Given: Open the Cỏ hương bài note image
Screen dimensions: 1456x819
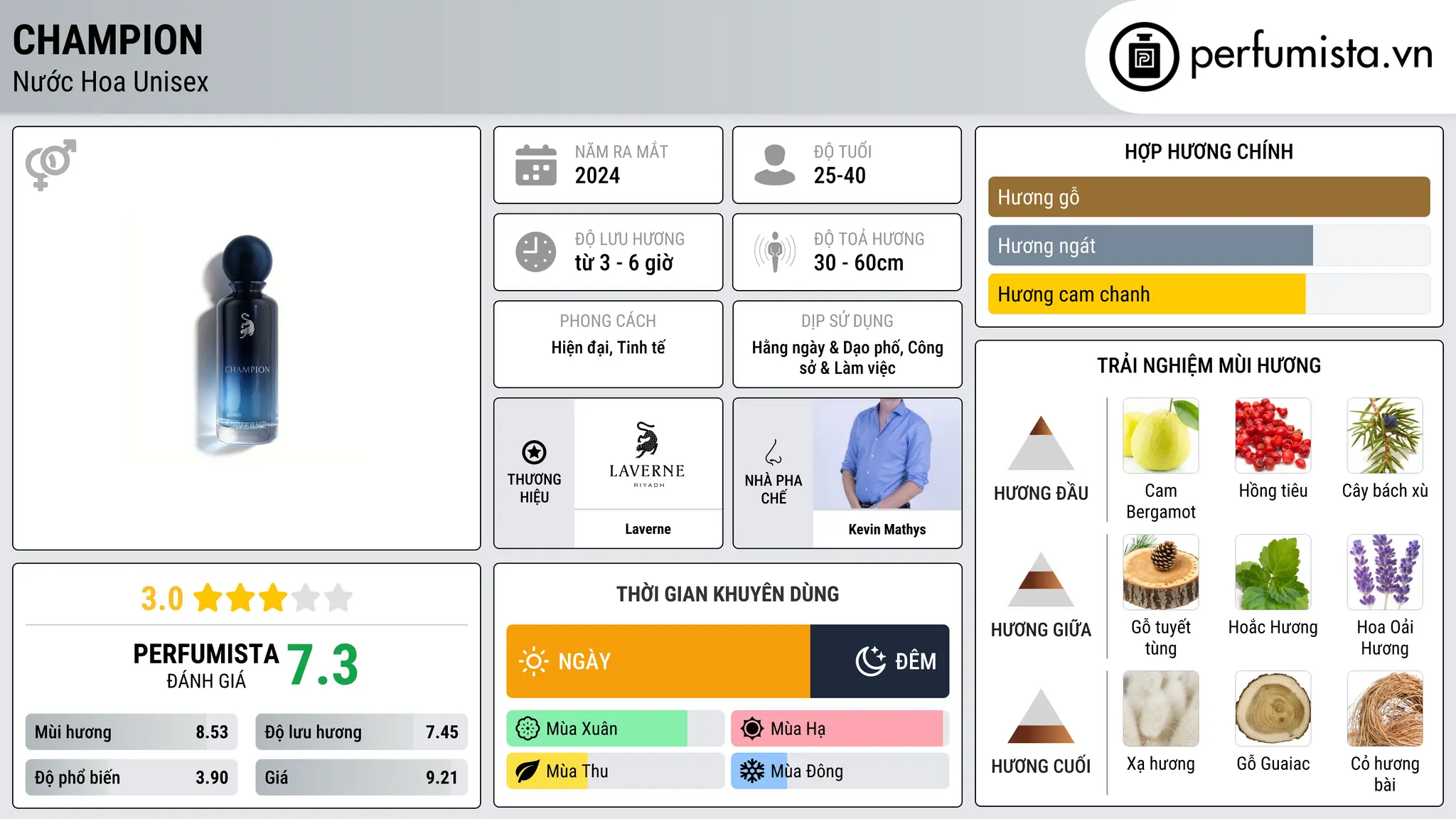Looking at the screenshot, I should [x=1385, y=709].
